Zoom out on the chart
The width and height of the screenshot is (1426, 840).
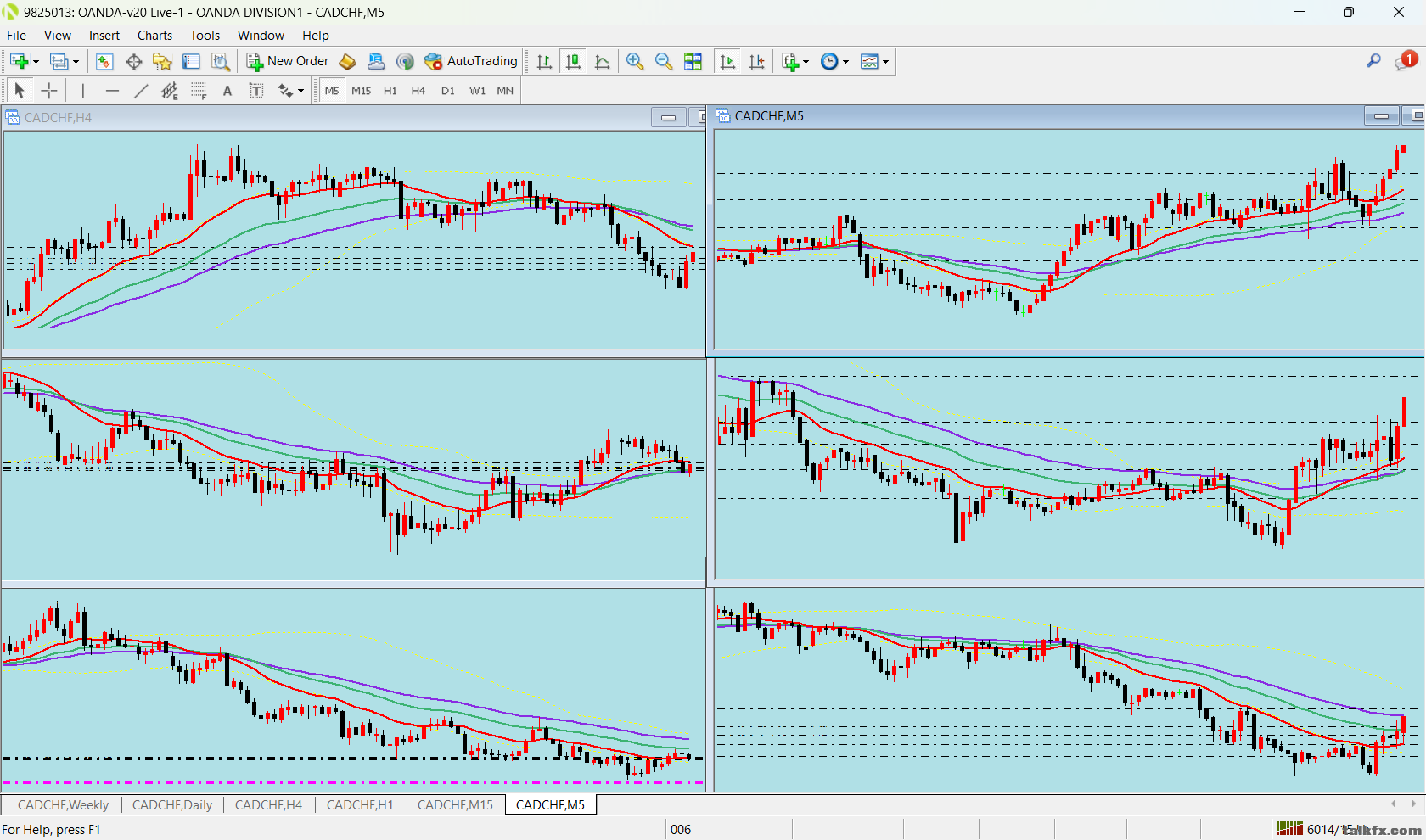pyautogui.click(x=664, y=61)
